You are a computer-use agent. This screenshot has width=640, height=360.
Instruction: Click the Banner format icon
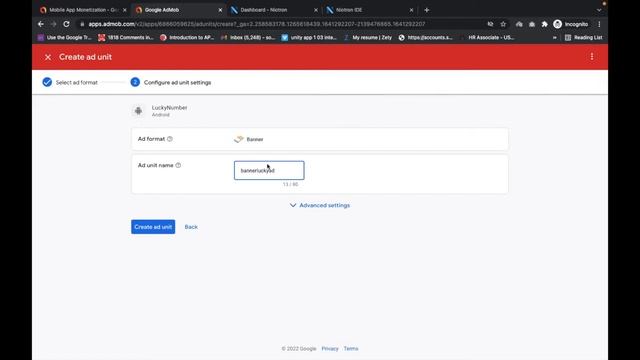pyautogui.click(x=239, y=139)
